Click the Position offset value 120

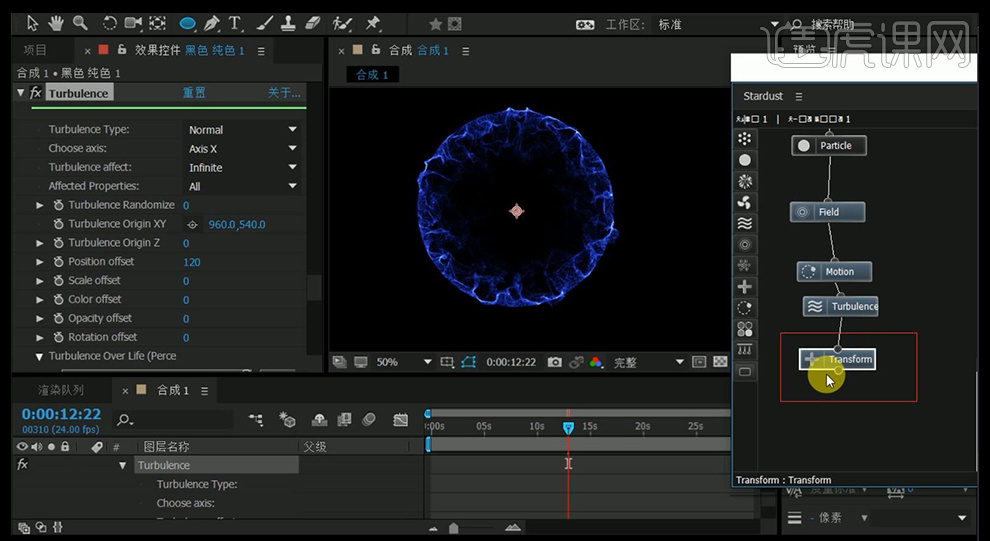(x=192, y=262)
